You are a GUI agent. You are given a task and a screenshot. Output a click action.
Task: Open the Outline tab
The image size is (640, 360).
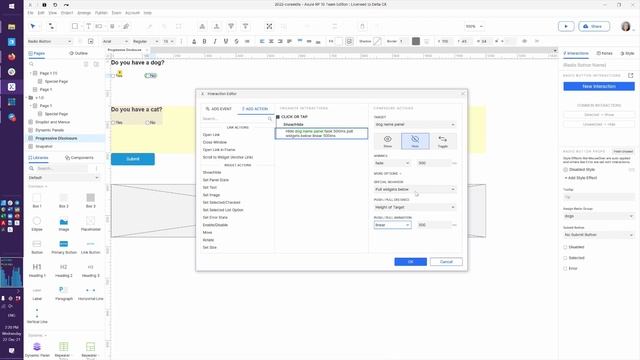coord(78,53)
